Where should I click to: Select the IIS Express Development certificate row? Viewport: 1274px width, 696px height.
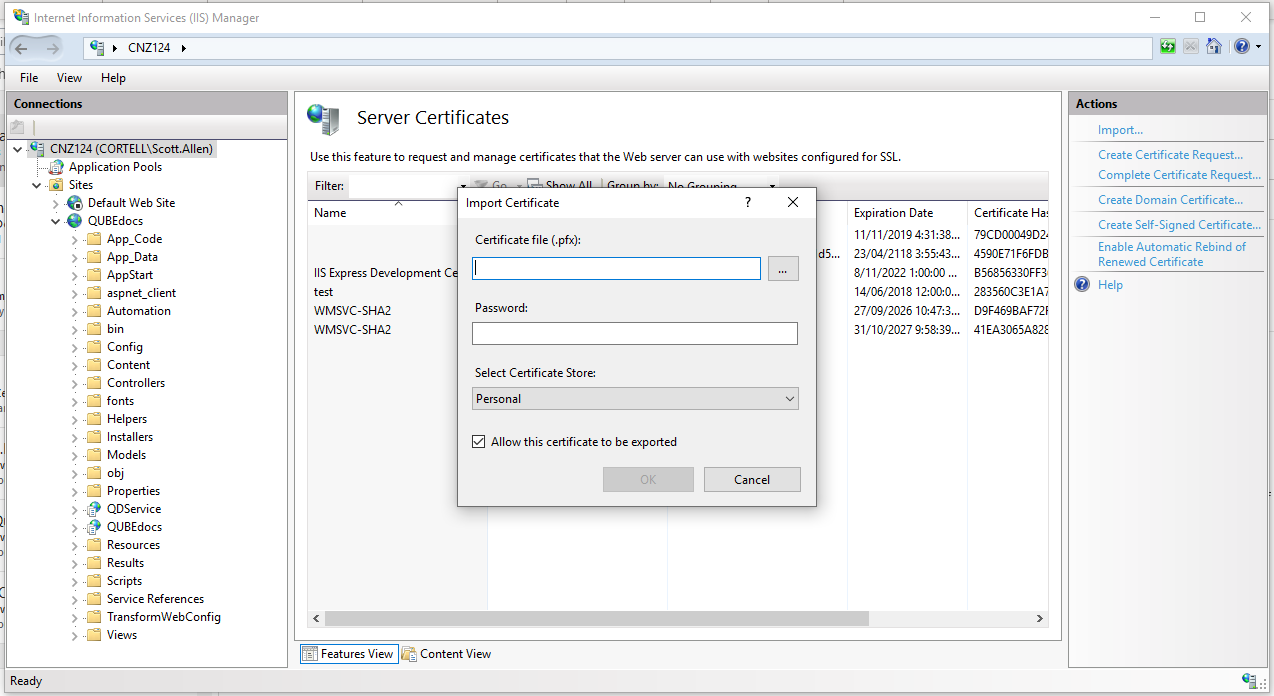(x=384, y=273)
